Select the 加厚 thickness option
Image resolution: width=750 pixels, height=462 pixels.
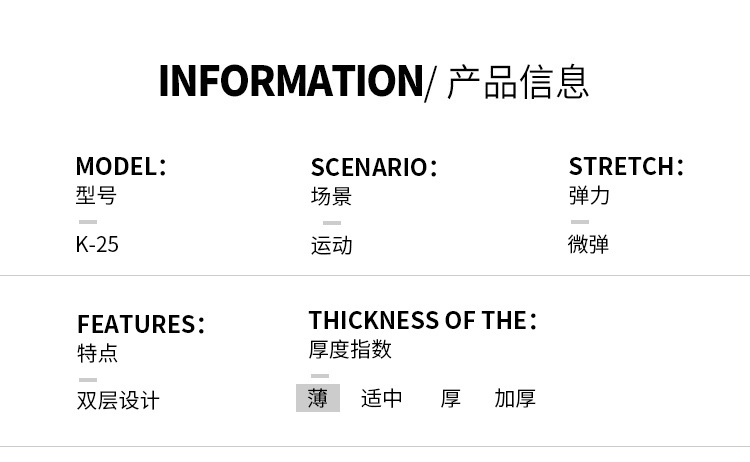coord(515,398)
